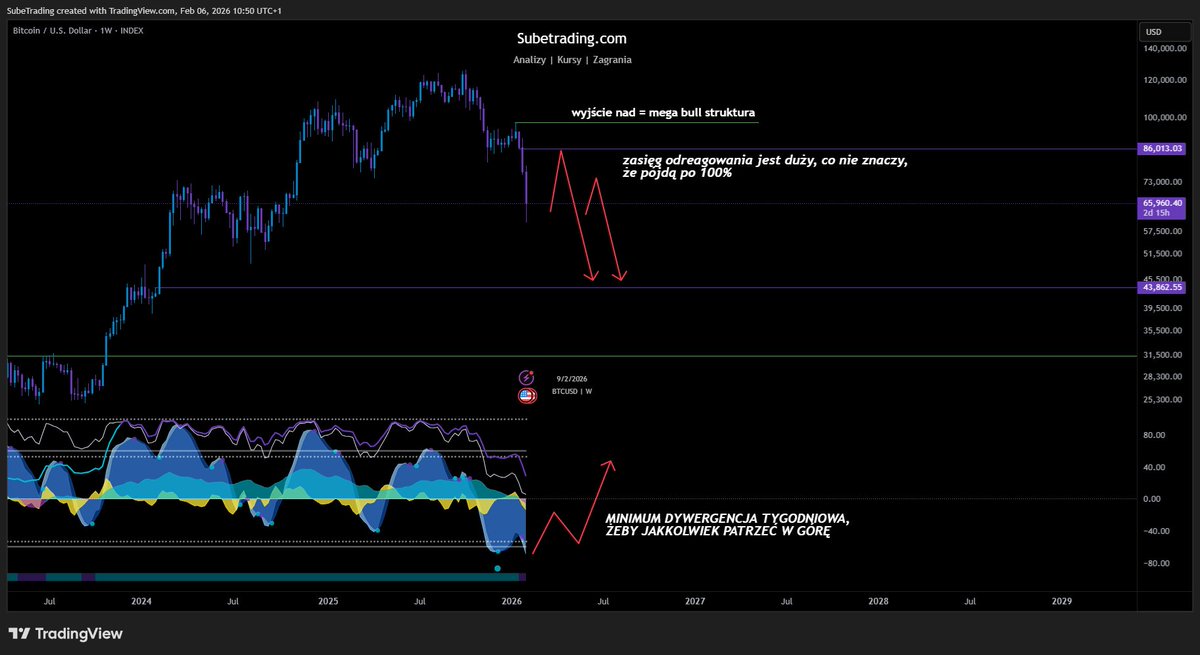Select the 2026 label on time axis
This screenshot has height=655, width=1200.
510,601
